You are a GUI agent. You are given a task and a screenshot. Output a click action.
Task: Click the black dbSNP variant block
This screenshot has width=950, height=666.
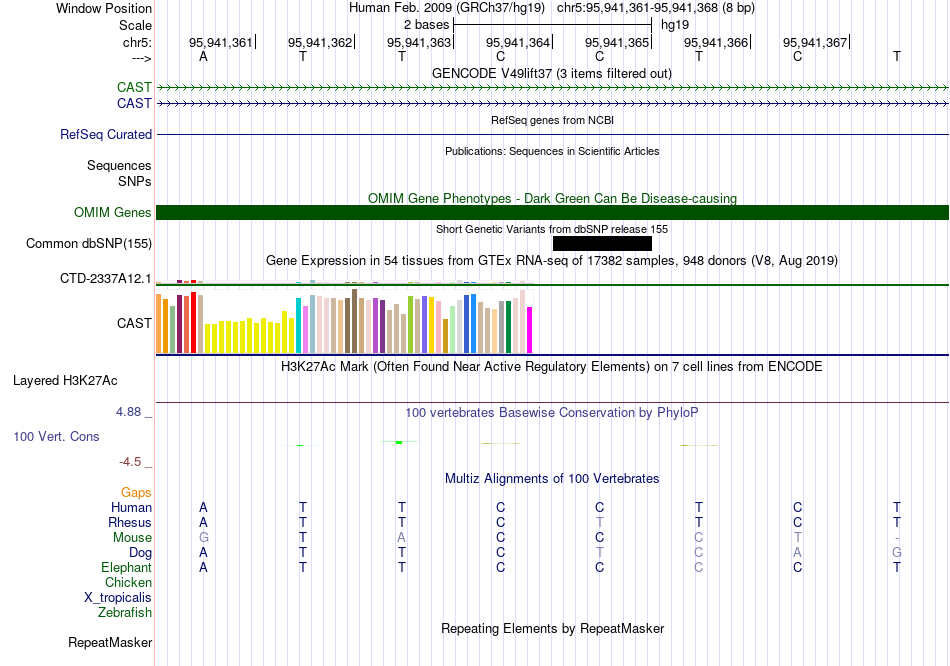pos(602,244)
